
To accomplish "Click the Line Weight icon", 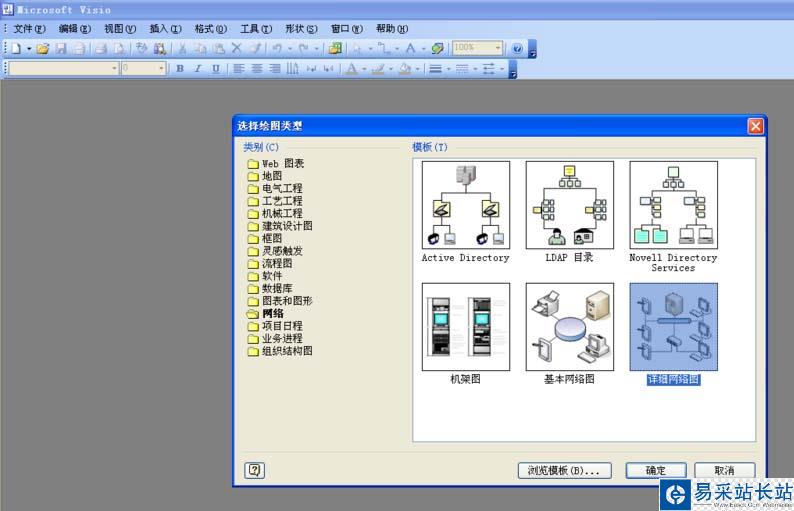I will [x=435, y=68].
